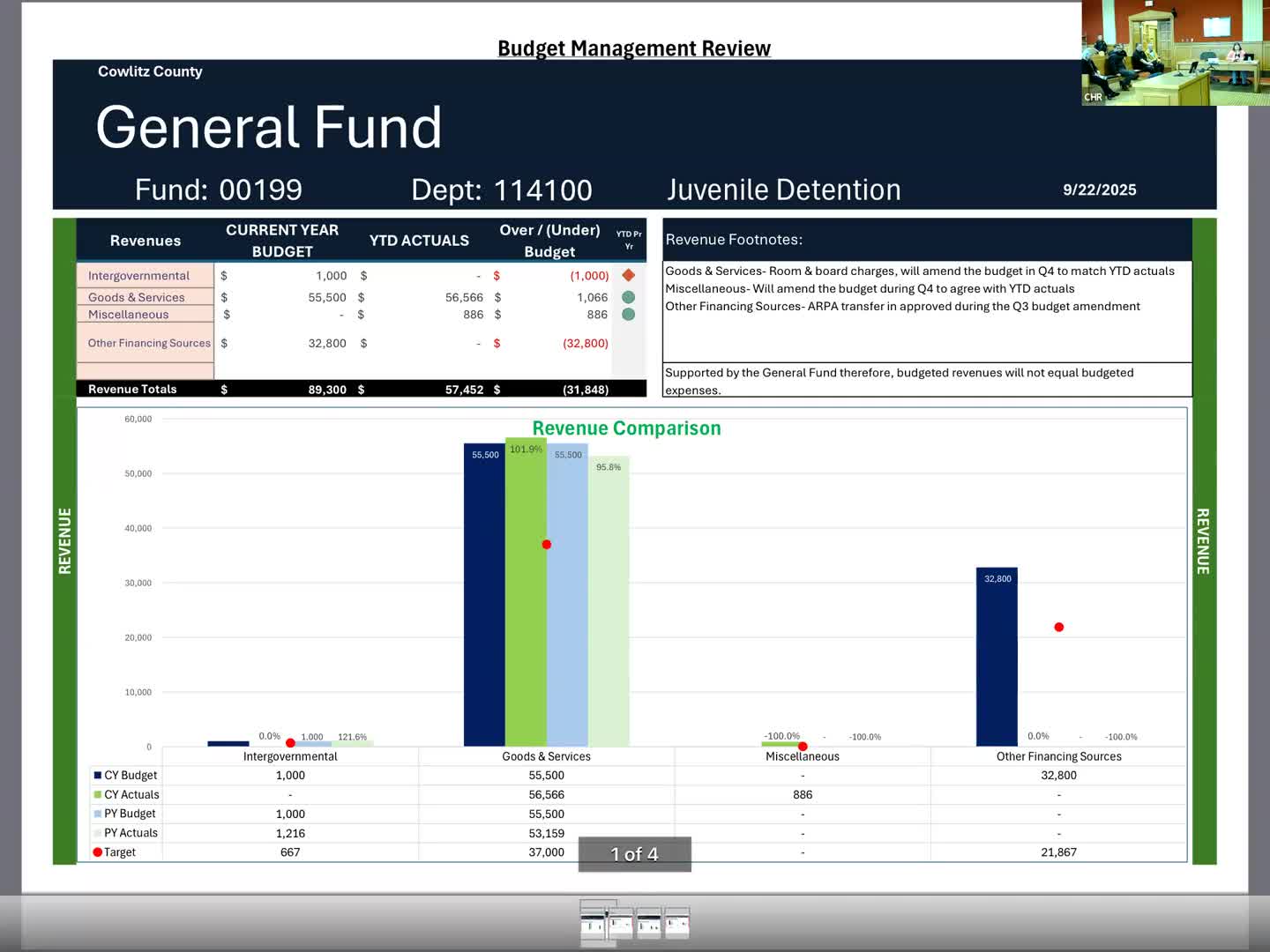
Task: Click the red target dot for Other Financing Sources
Action: pos(1059,628)
